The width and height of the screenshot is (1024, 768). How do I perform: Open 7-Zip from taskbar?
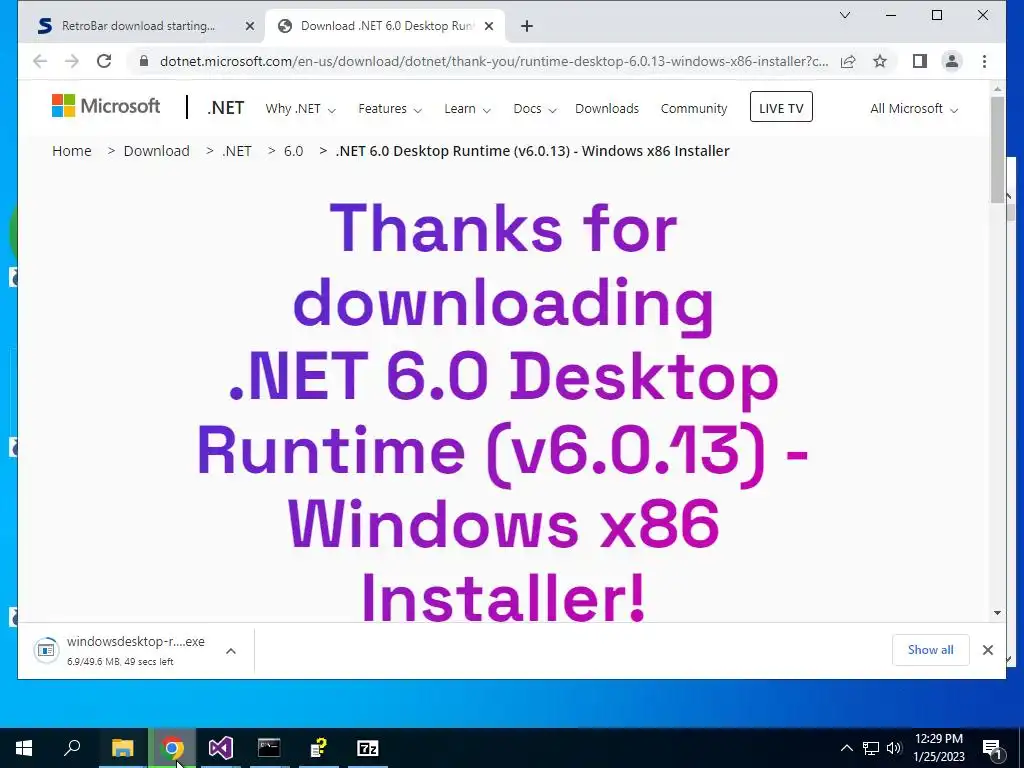tap(368, 748)
